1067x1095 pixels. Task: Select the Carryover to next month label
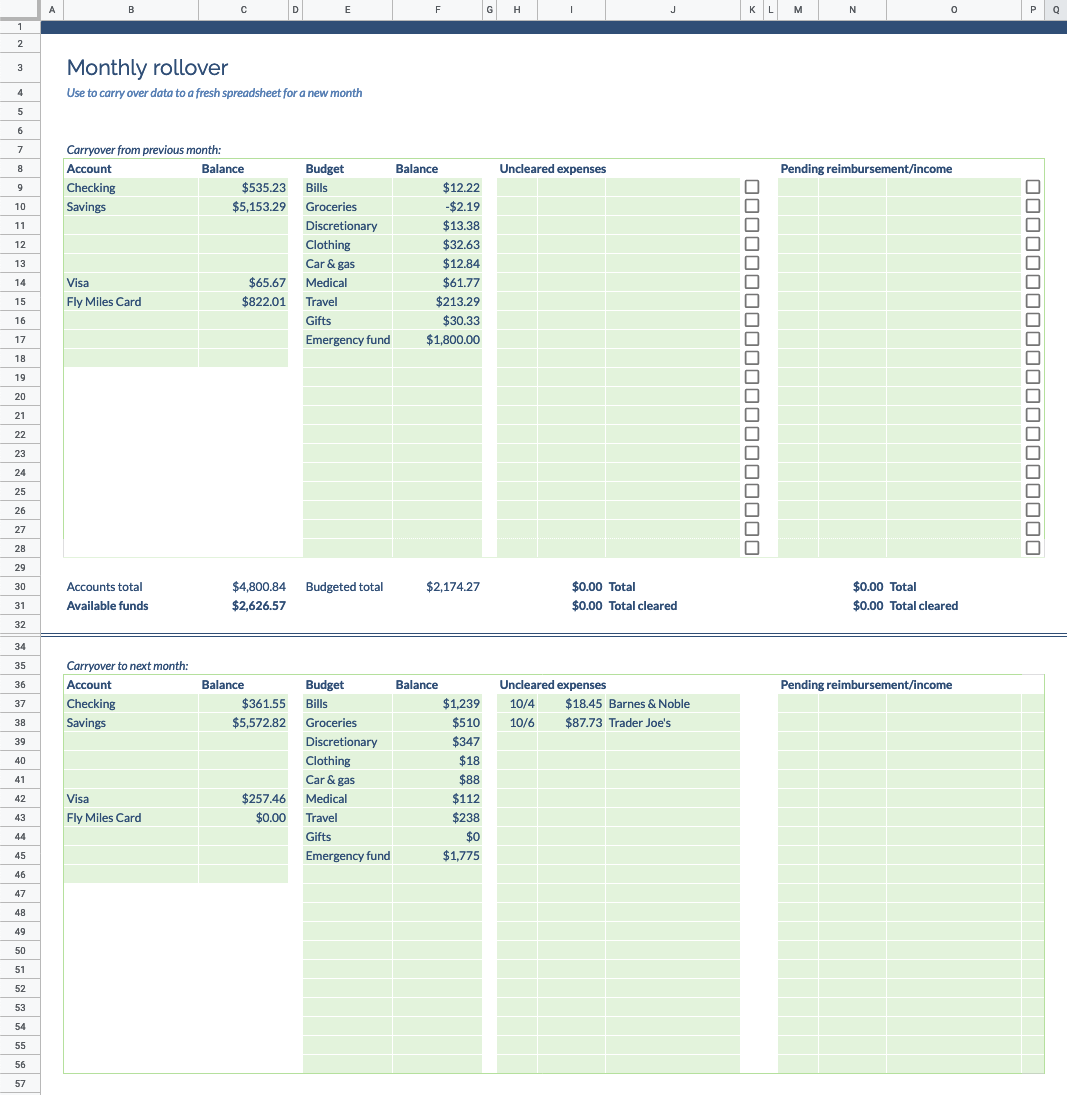tap(130, 665)
